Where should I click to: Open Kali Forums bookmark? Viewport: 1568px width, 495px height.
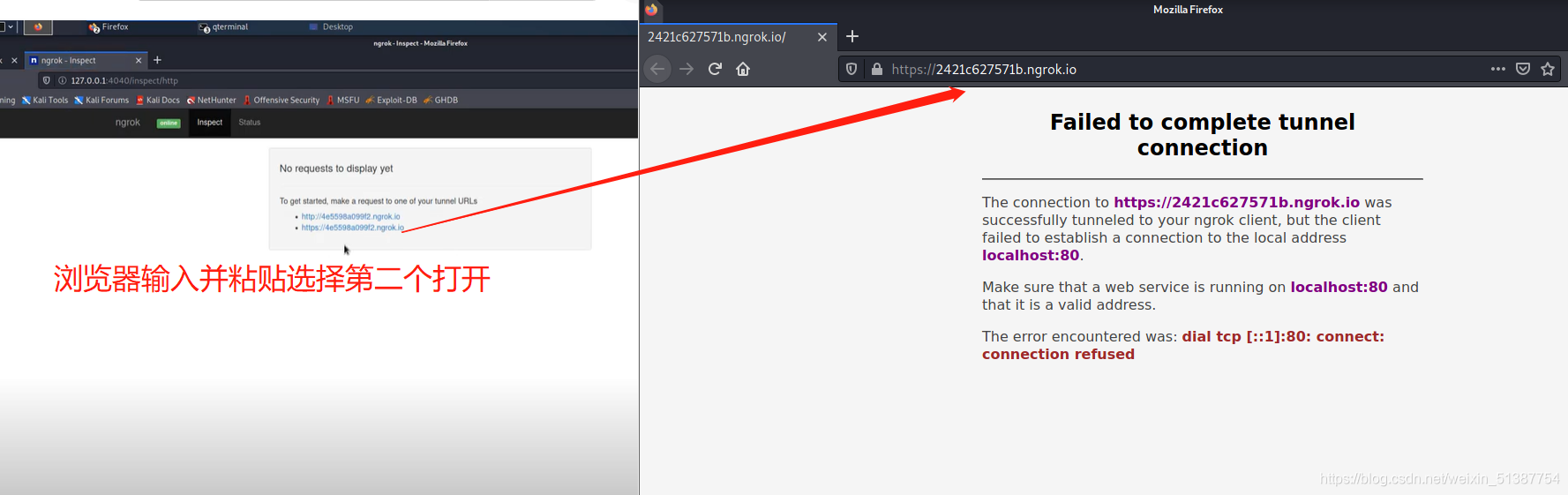pos(101,101)
